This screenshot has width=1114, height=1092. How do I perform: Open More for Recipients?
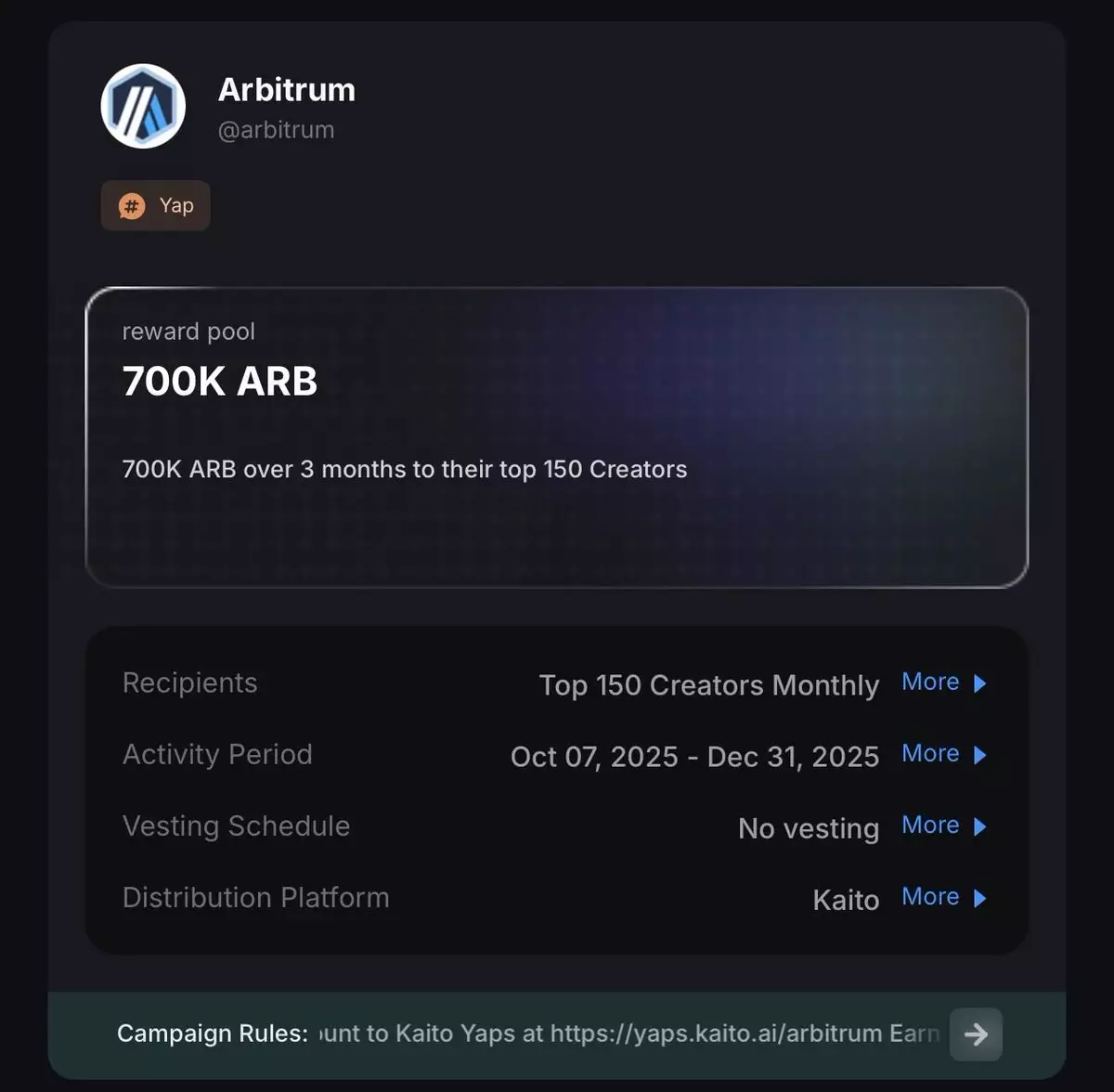click(930, 682)
